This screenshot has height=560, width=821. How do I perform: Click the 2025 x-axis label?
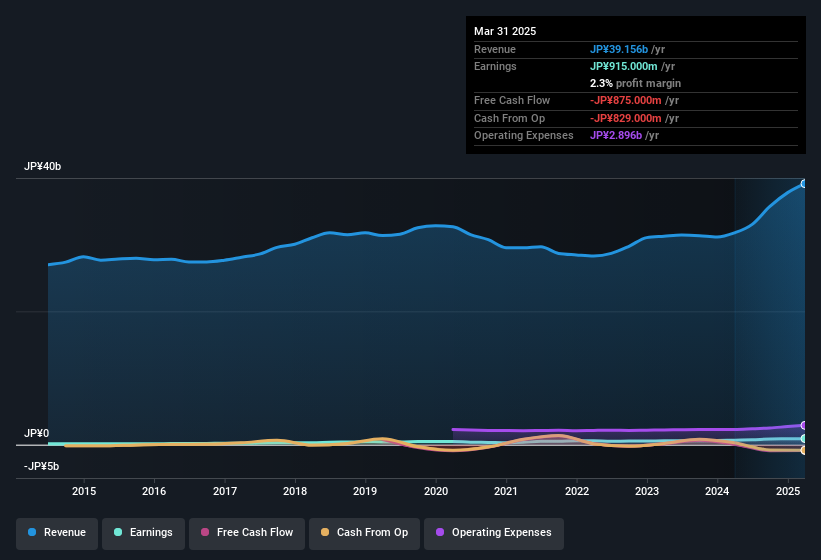[x=787, y=491]
